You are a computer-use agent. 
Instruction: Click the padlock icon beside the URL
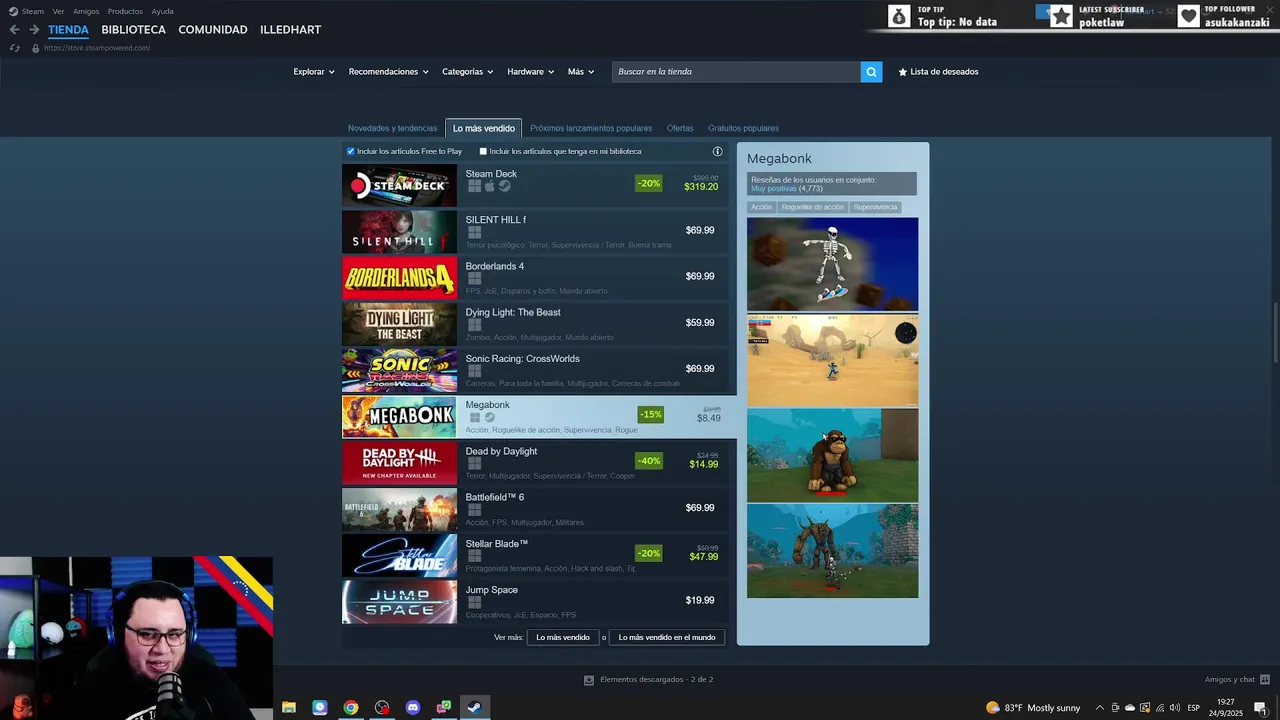36,48
